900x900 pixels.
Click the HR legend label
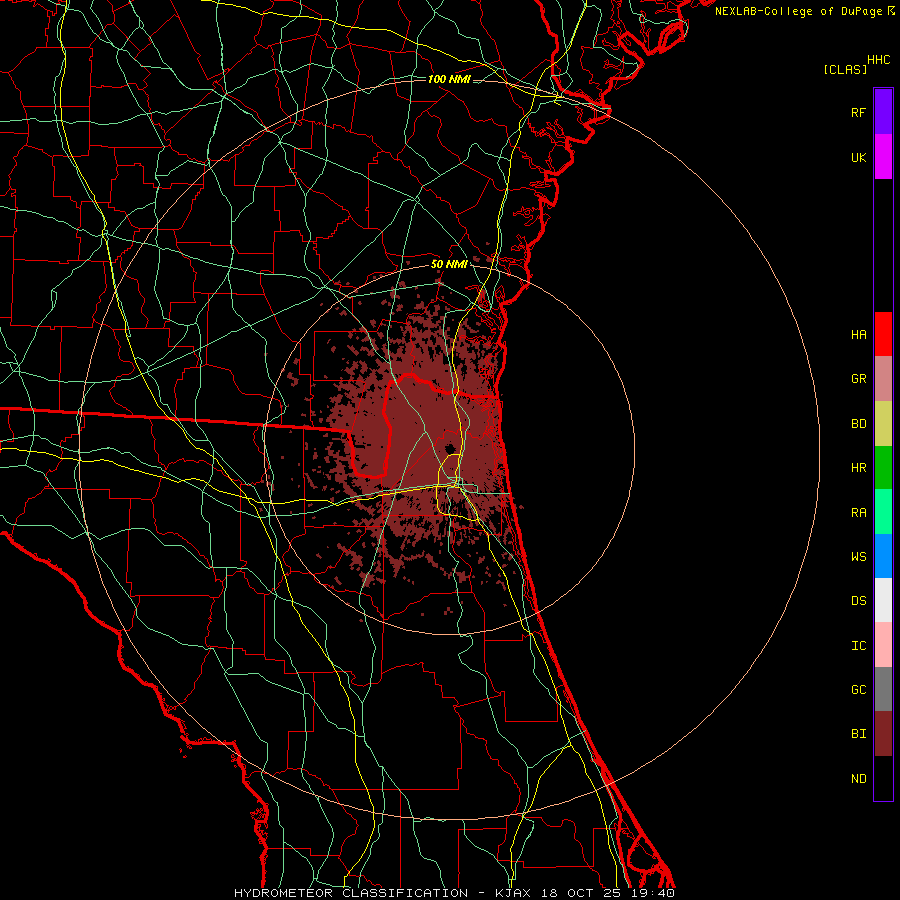(x=859, y=468)
